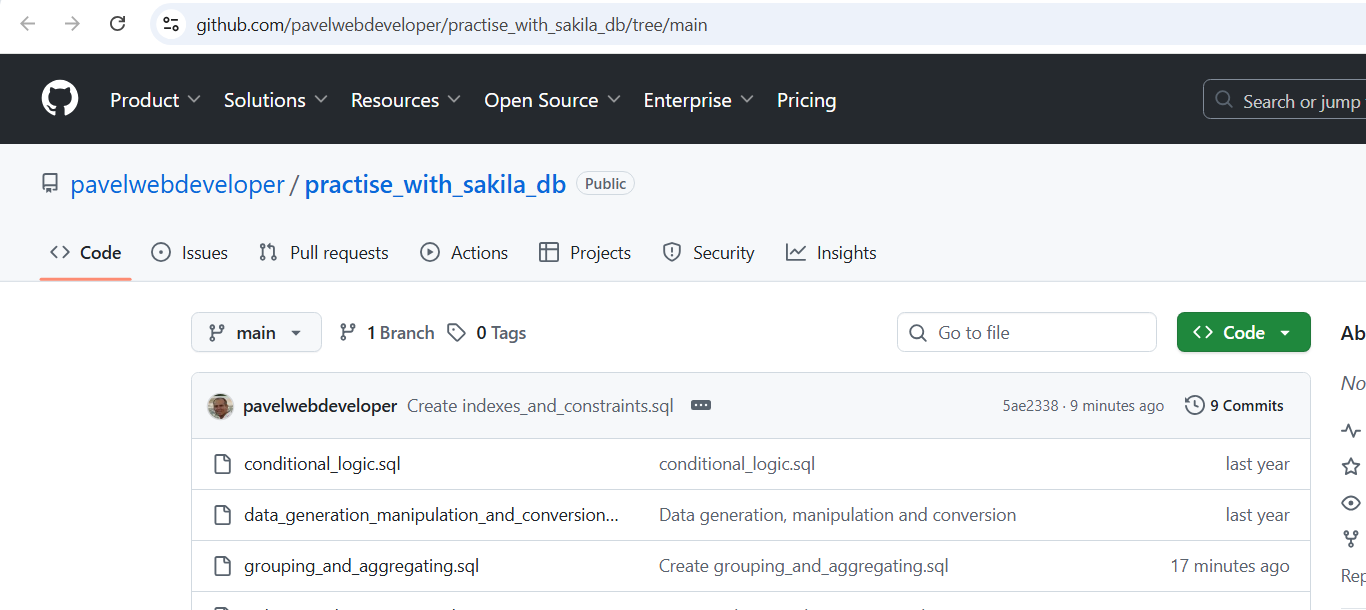1366x610 pixels.
Task: Go to the Actions tab
Action: click(464, 253)
